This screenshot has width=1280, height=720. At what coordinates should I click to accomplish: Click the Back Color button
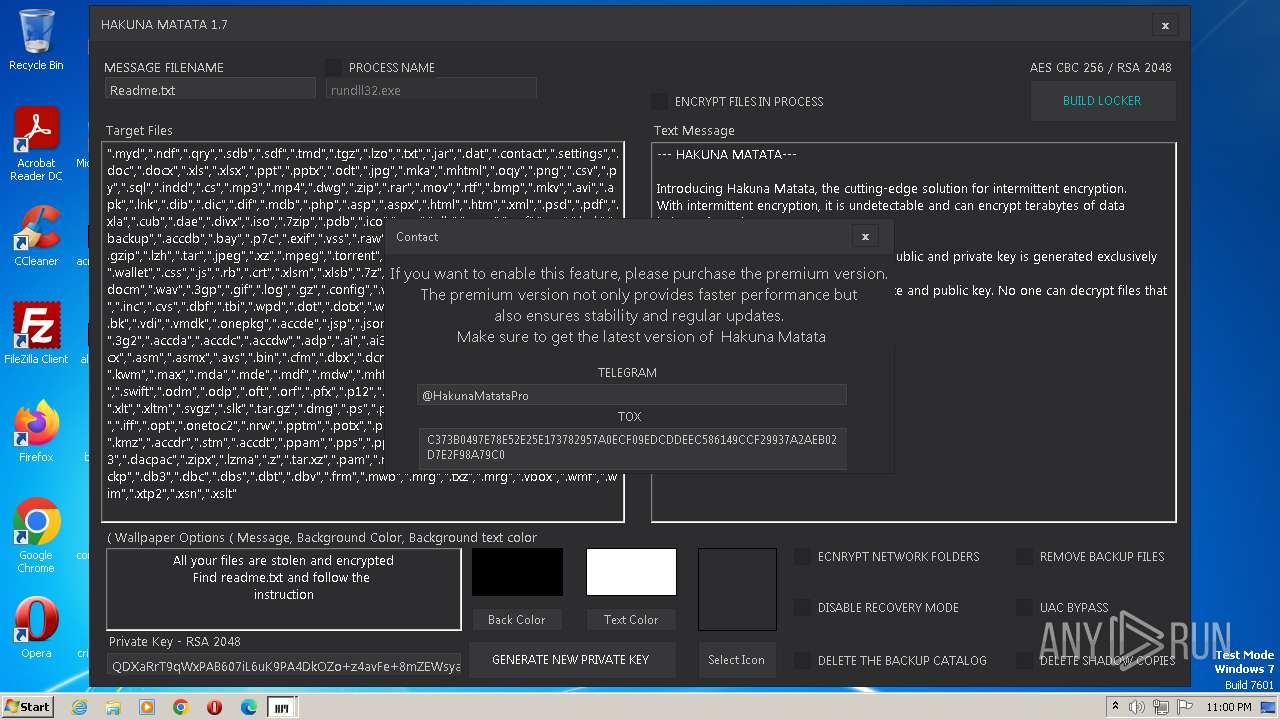click(517, 619)
